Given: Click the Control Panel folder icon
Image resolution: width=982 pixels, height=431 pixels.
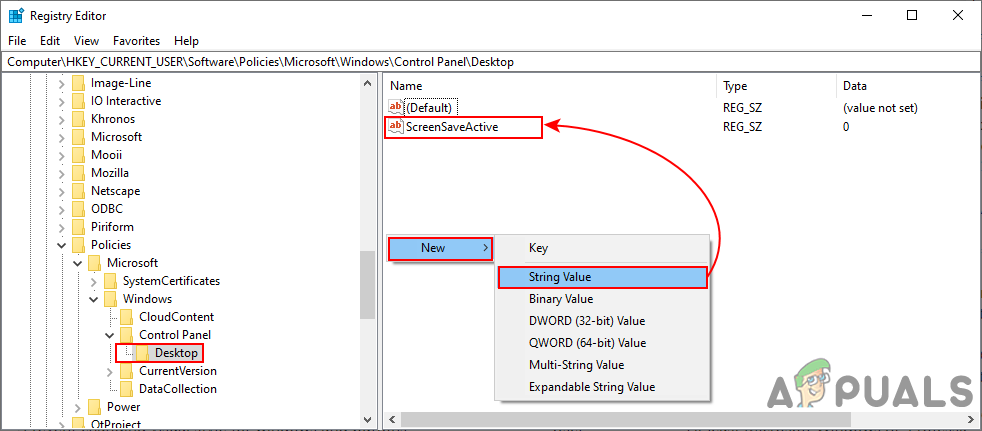Looking at the screenshot, I should click(127, 335).
